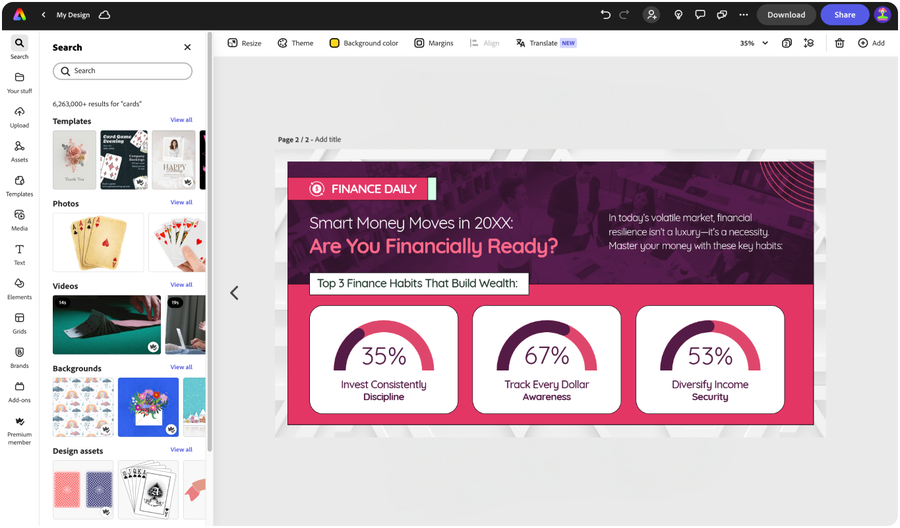Click the My Design project title
The width and height of the screenshot is (900, 528).
[73, 15]
